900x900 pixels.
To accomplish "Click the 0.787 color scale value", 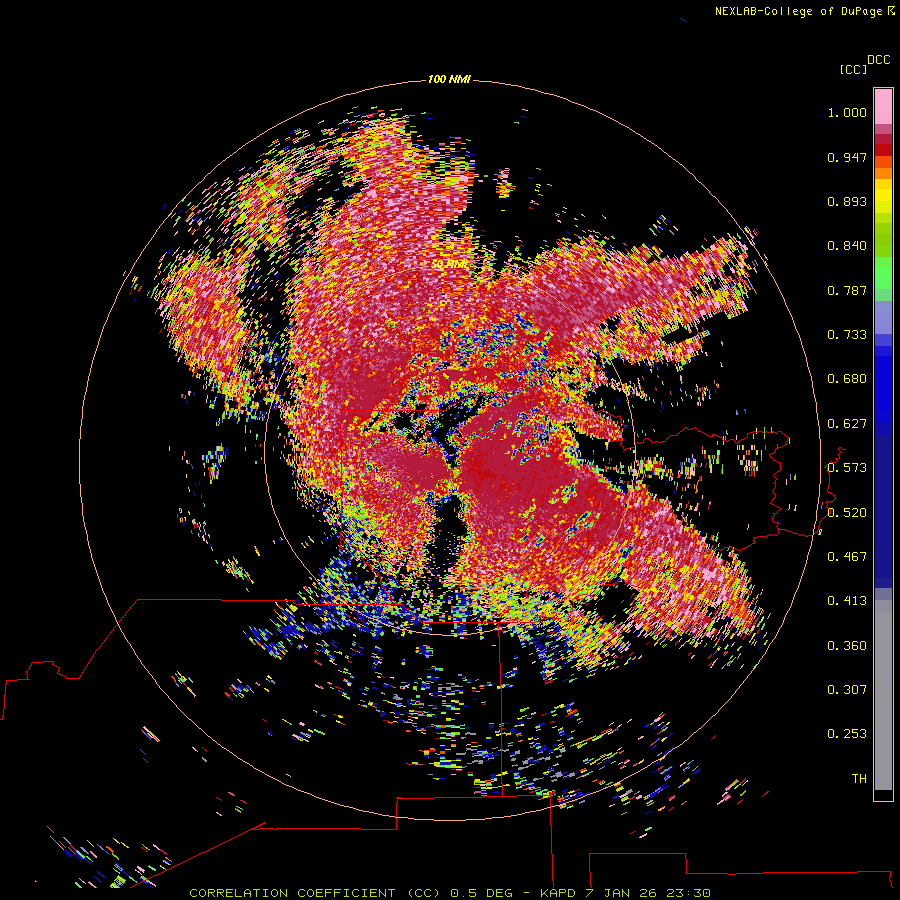I will (x=847, y=290).
